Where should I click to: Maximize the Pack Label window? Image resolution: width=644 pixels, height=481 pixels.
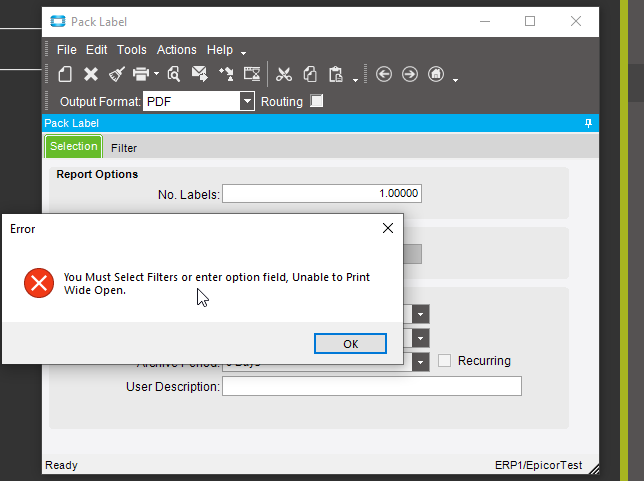pos(530,21)
